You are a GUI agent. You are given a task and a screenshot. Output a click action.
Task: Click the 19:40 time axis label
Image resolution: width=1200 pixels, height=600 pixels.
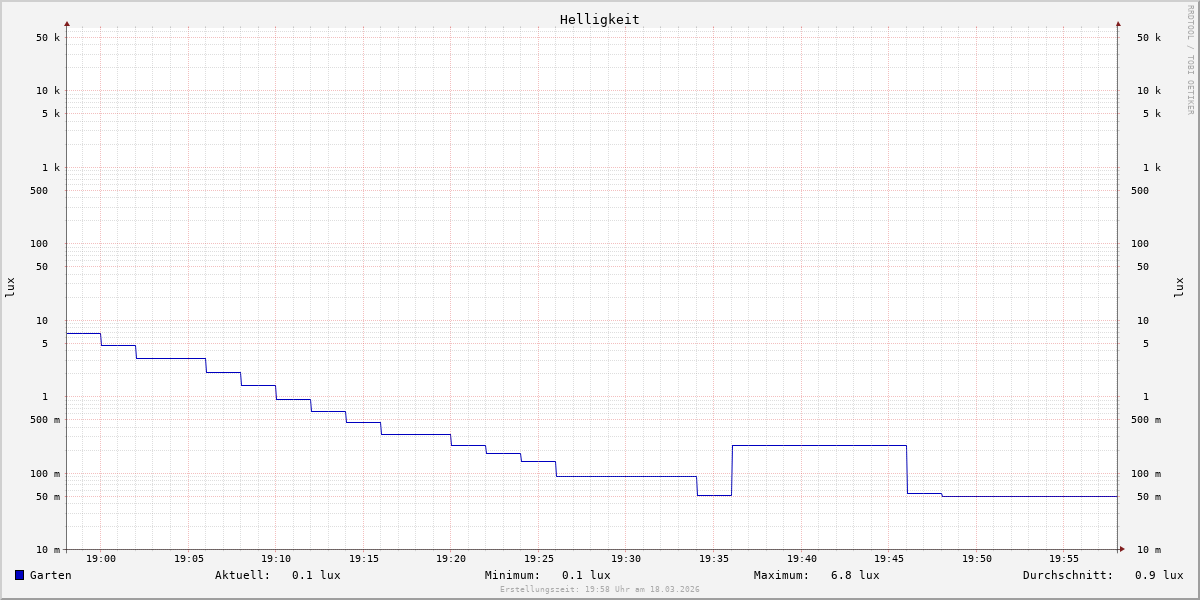pos(802,559)
